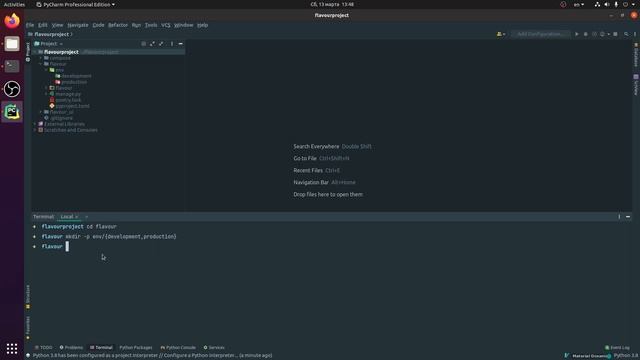Screen dimensions: 640x360
Task: Open the Refactor menu
Action: coord(118,25)
